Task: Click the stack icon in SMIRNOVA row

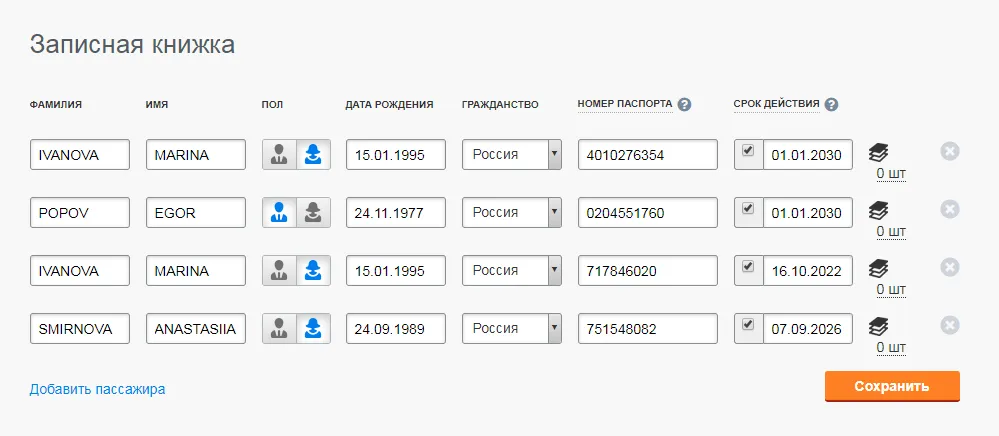Action: coord(878,326)
